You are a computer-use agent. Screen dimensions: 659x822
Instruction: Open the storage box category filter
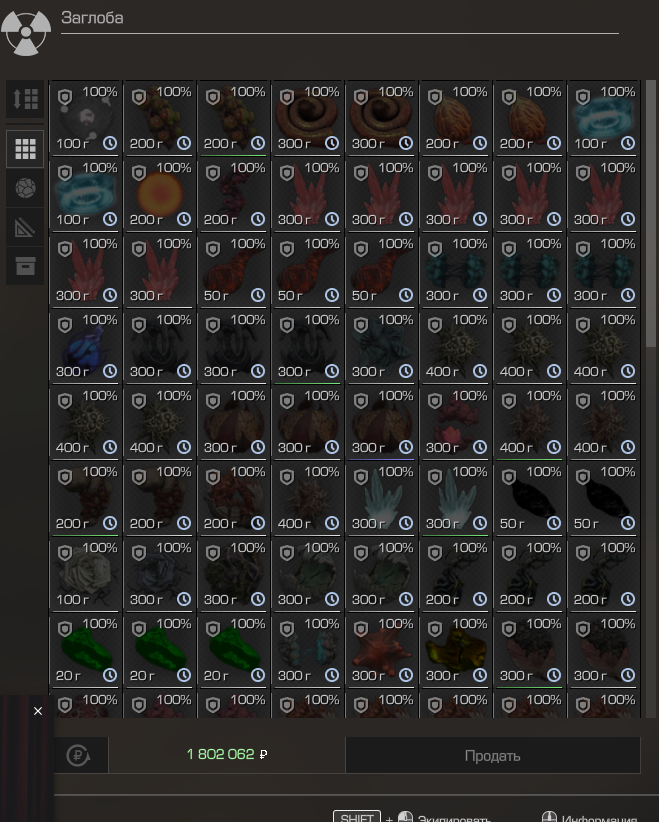point(25,266)
